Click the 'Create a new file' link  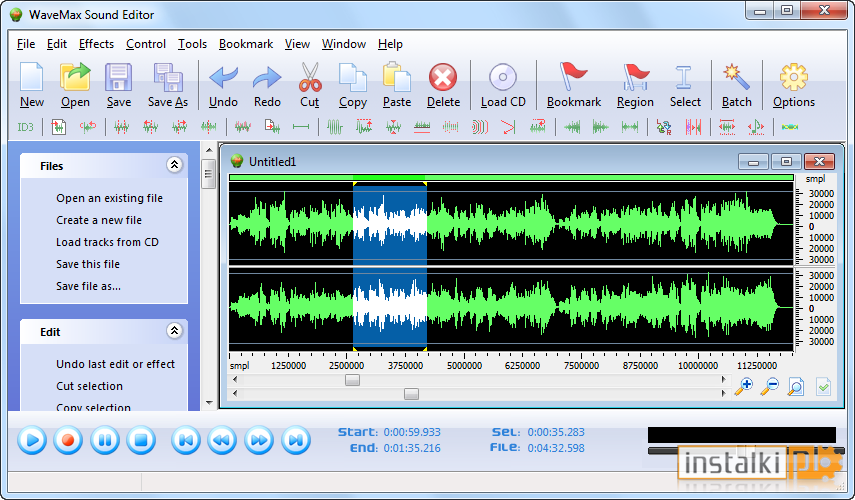[x=99, y=220]
